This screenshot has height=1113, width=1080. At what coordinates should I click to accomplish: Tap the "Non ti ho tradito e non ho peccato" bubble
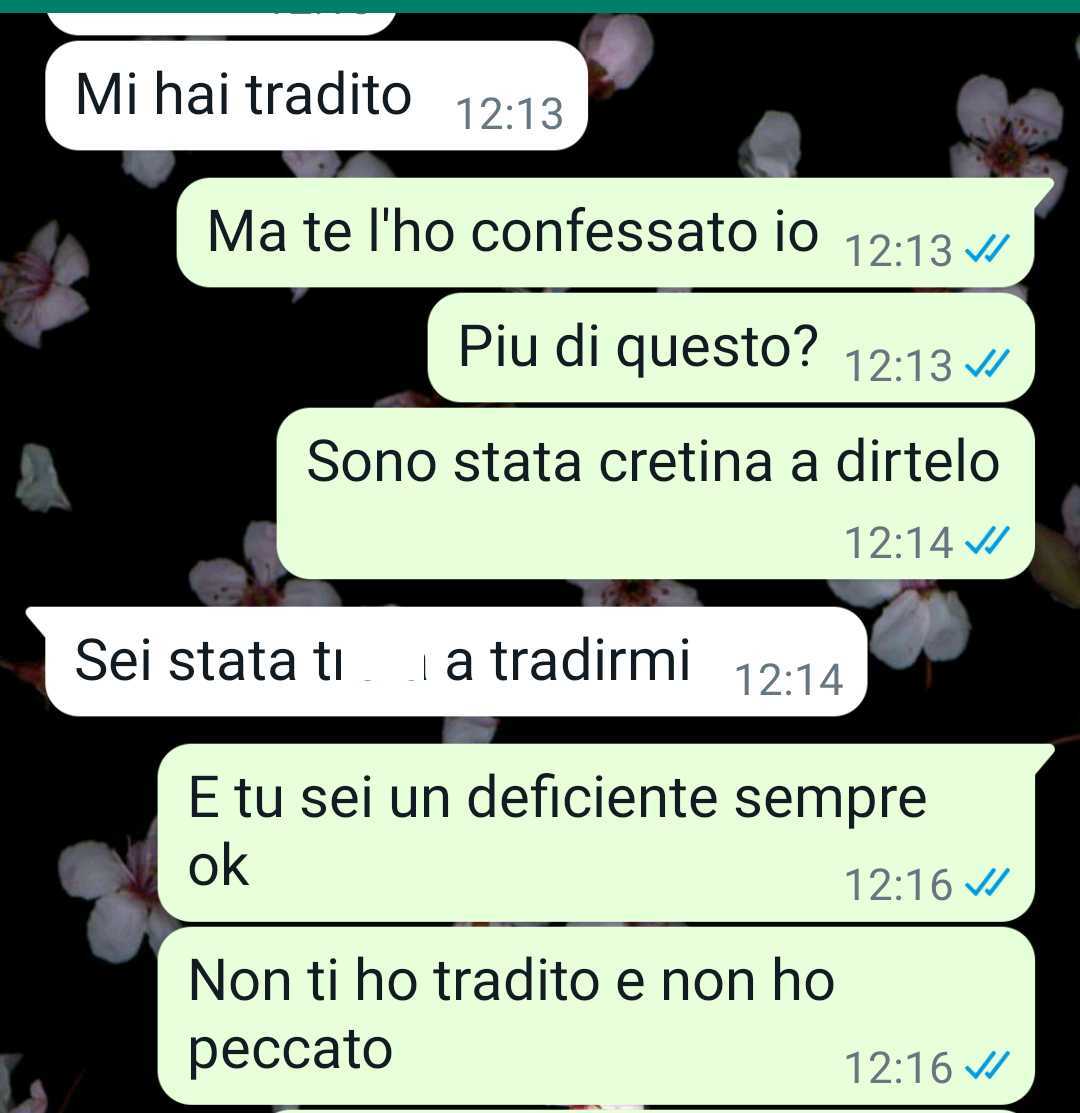596,1016
